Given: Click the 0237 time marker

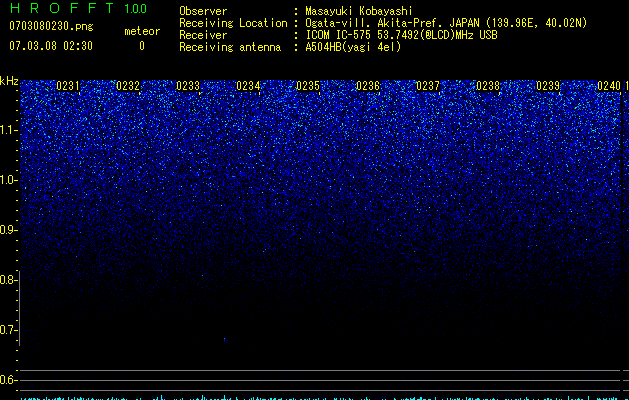Looking at the screenshot, I should pyautogui.click(x=428, y=86).
